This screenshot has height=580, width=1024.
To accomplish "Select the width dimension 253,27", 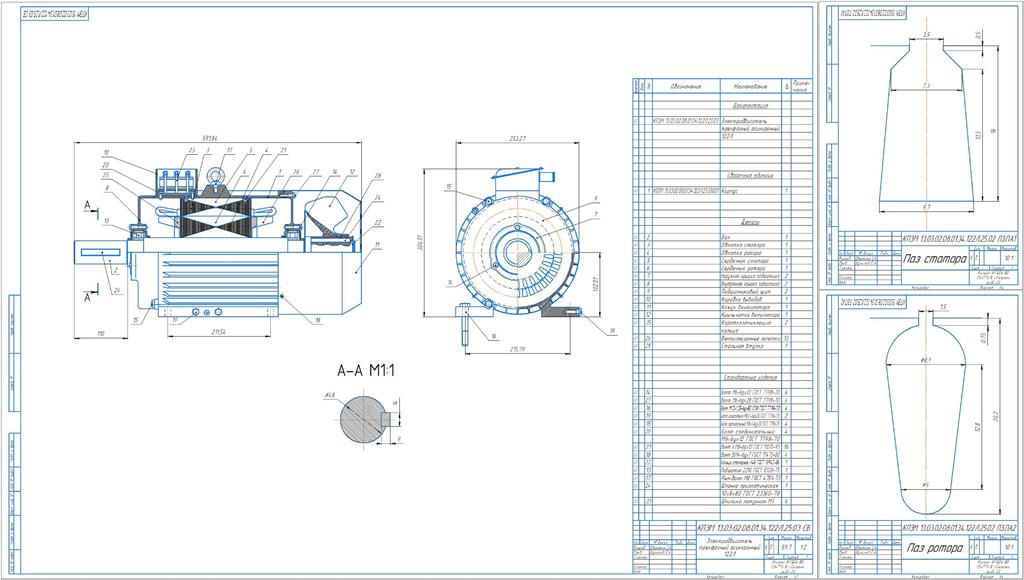I will 516,138.
